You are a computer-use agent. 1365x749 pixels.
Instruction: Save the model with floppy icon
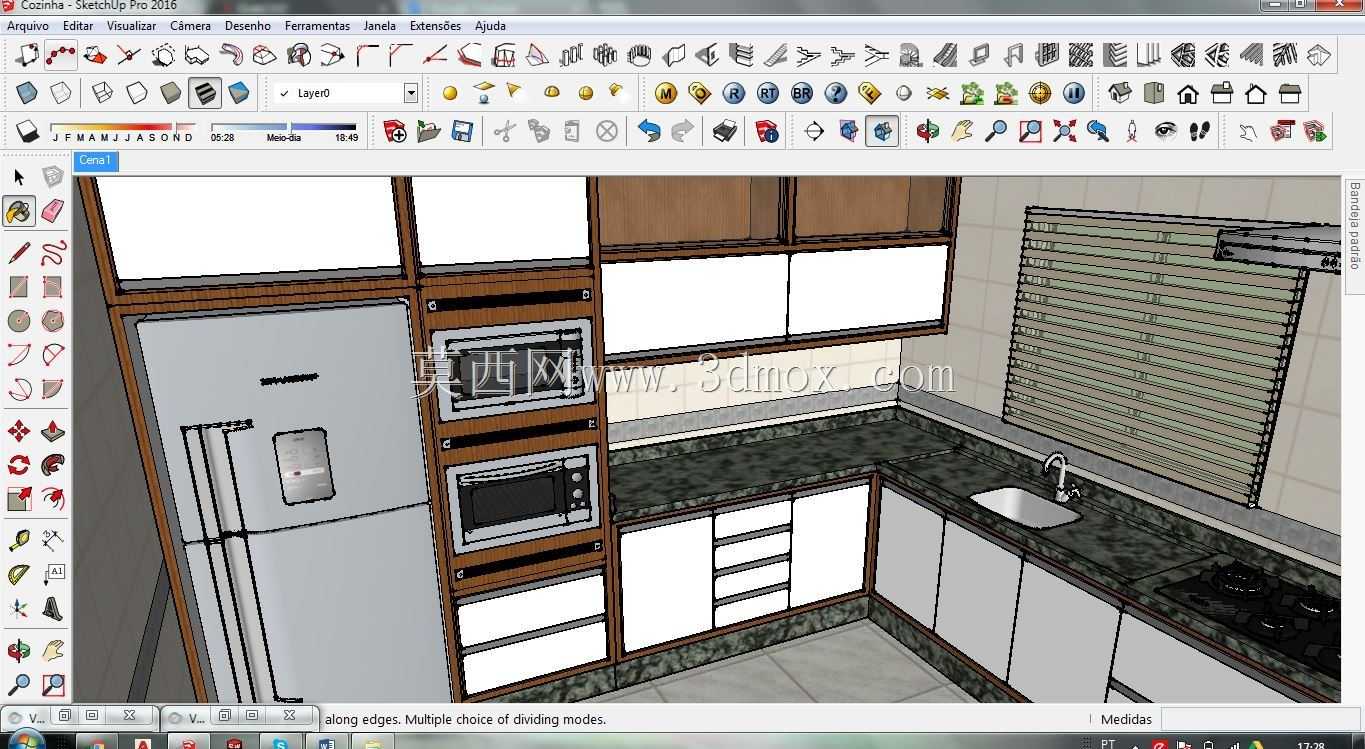(462, 131)
